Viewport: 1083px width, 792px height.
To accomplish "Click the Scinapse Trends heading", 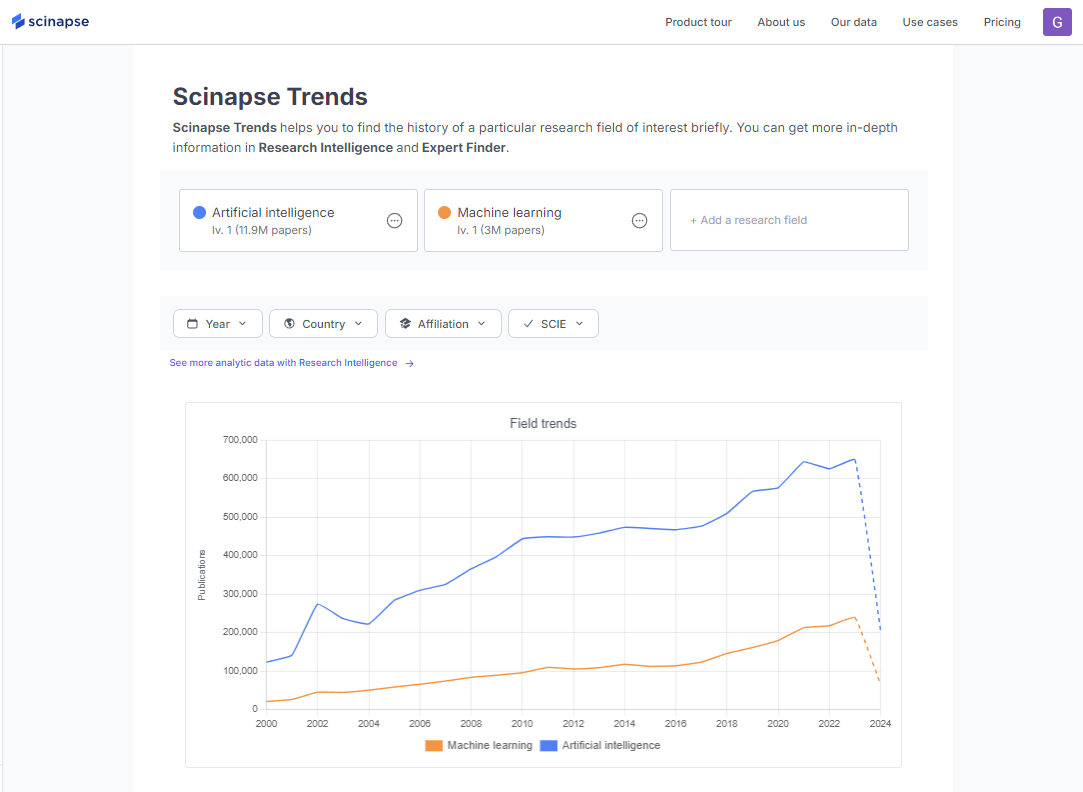I will tap(270, 97).
